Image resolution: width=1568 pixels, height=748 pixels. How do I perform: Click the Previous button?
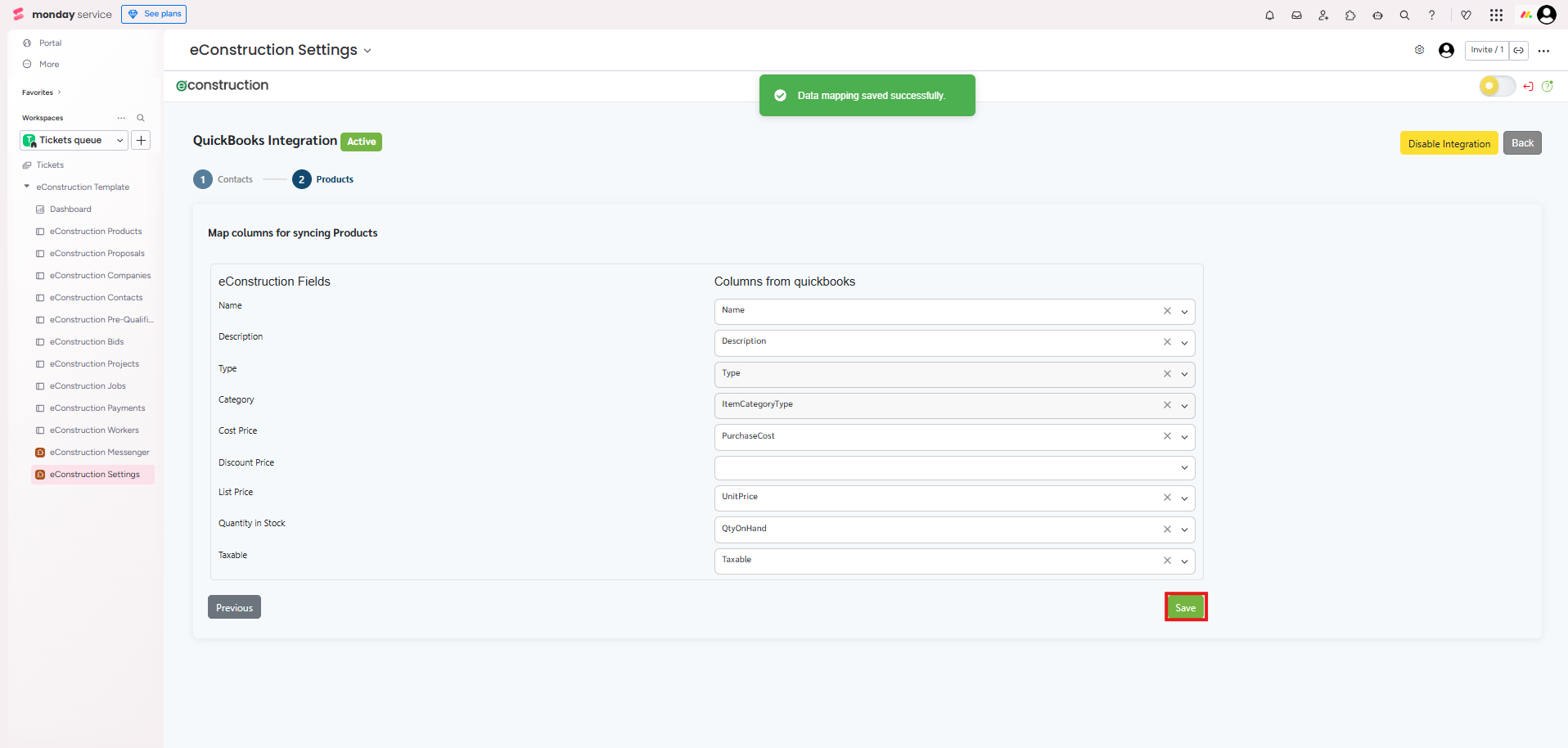234,607
